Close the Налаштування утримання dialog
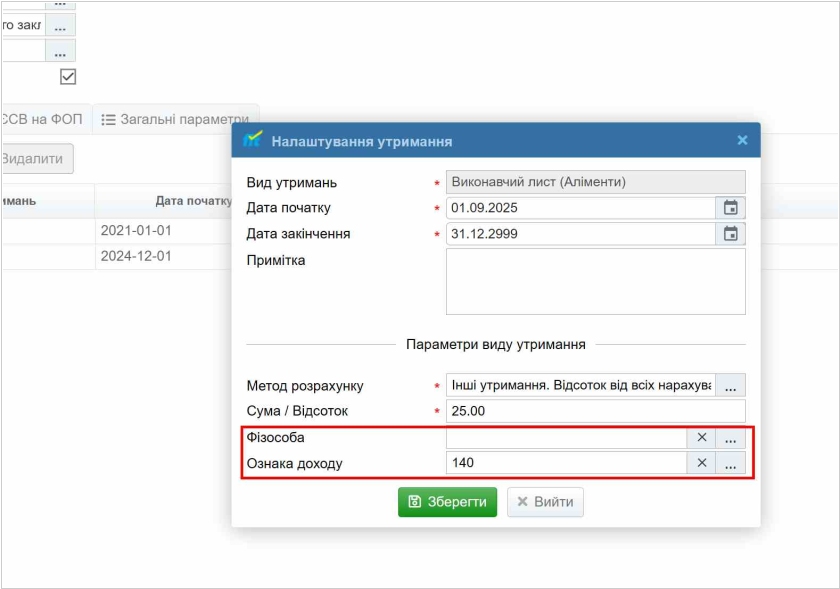Viewport: 840px width, 589px height. (742, 141)
